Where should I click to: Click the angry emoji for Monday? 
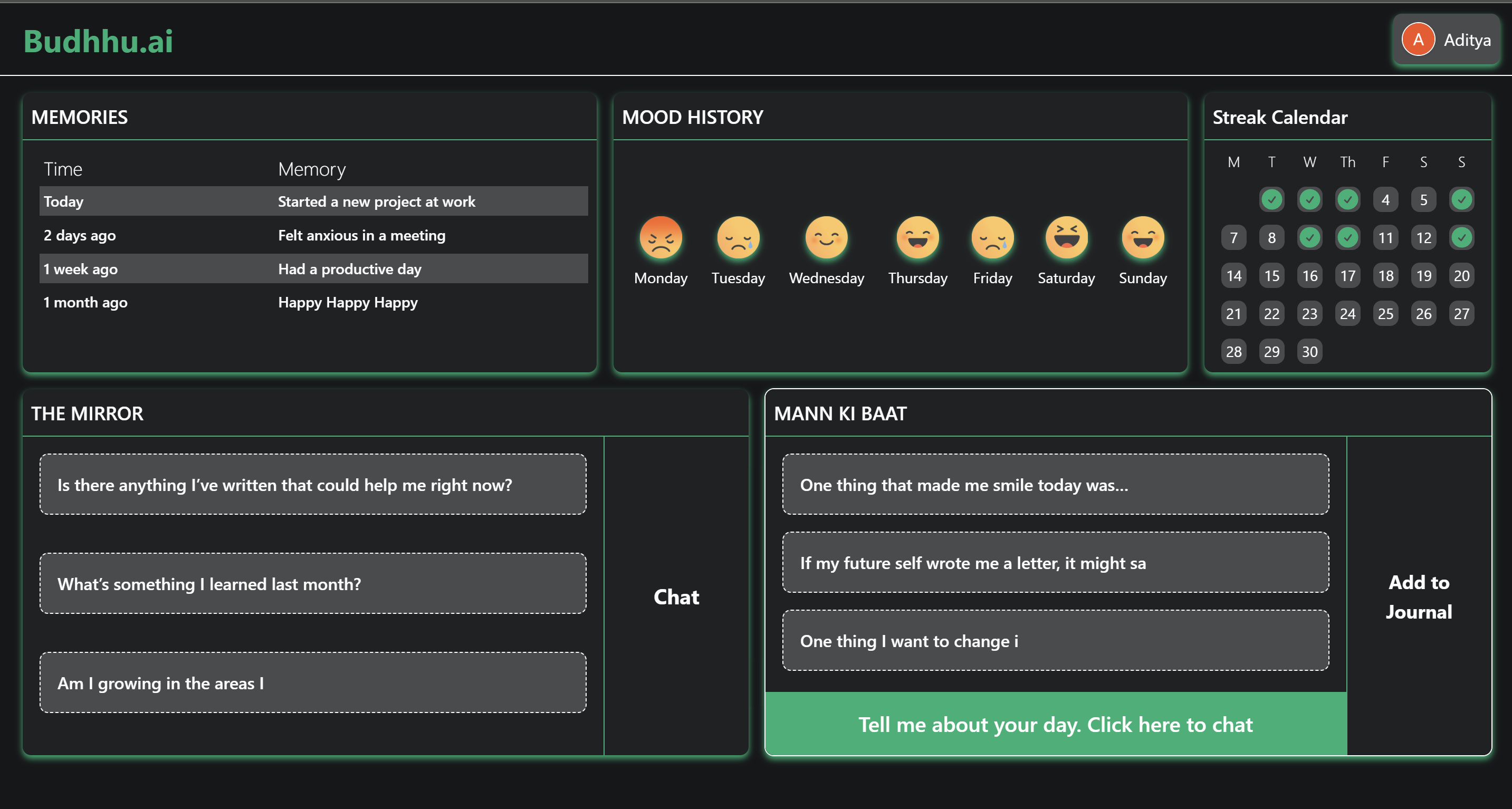(x=661, y=238)
